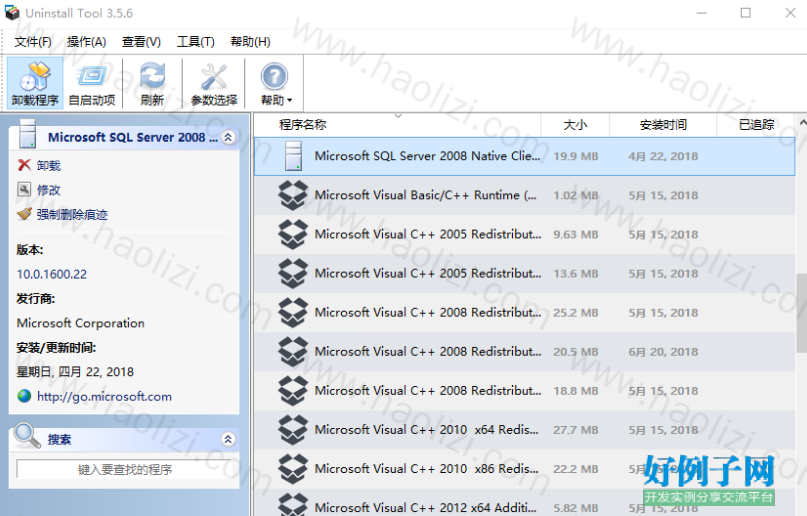
Task: Sort by 已追踪 traced column header
Action: 756,124
